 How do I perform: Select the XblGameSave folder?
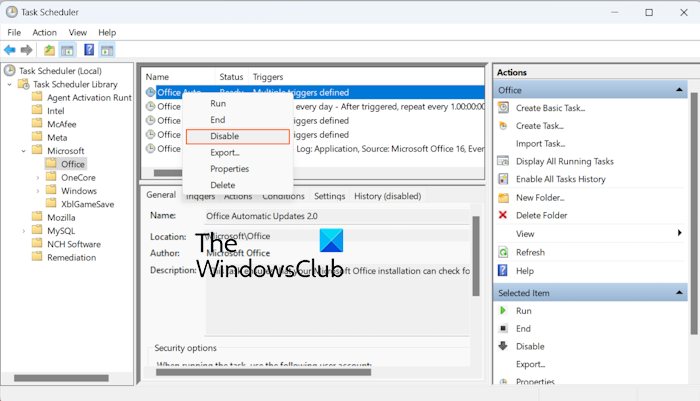tap(88, 204)
